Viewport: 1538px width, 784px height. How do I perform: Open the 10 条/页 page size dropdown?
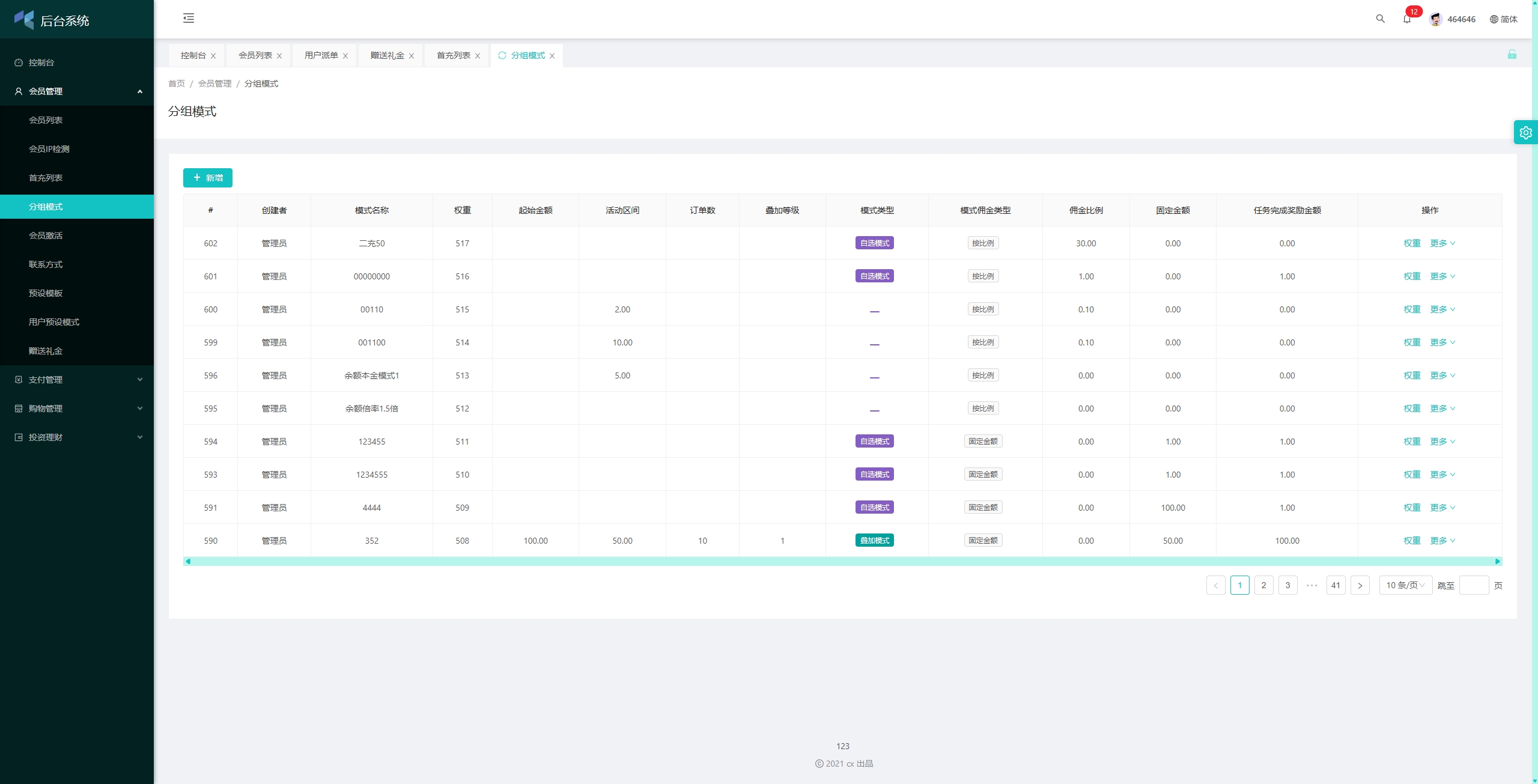(1405, 585)
